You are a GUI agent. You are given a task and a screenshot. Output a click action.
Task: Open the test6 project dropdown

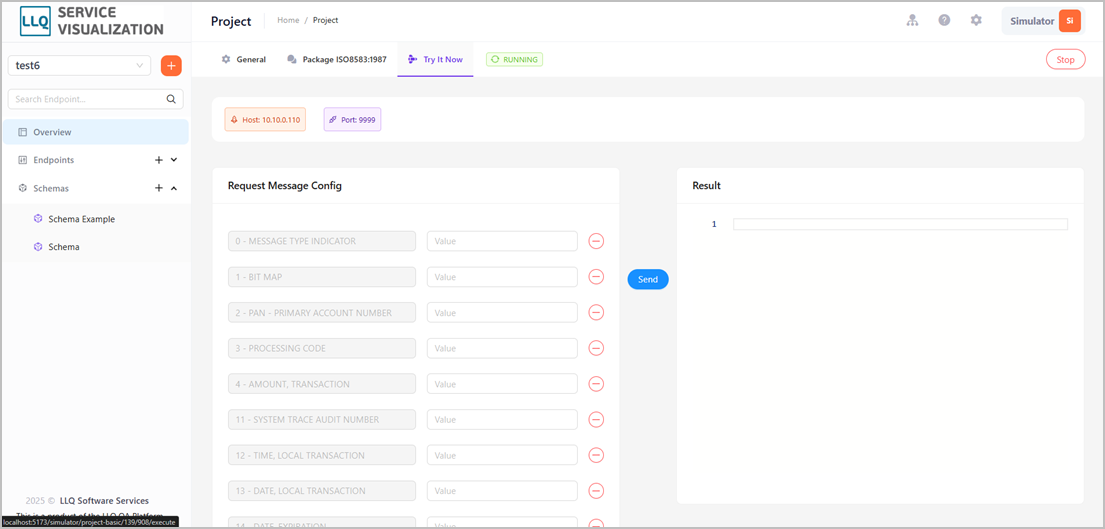pos(80,66)
